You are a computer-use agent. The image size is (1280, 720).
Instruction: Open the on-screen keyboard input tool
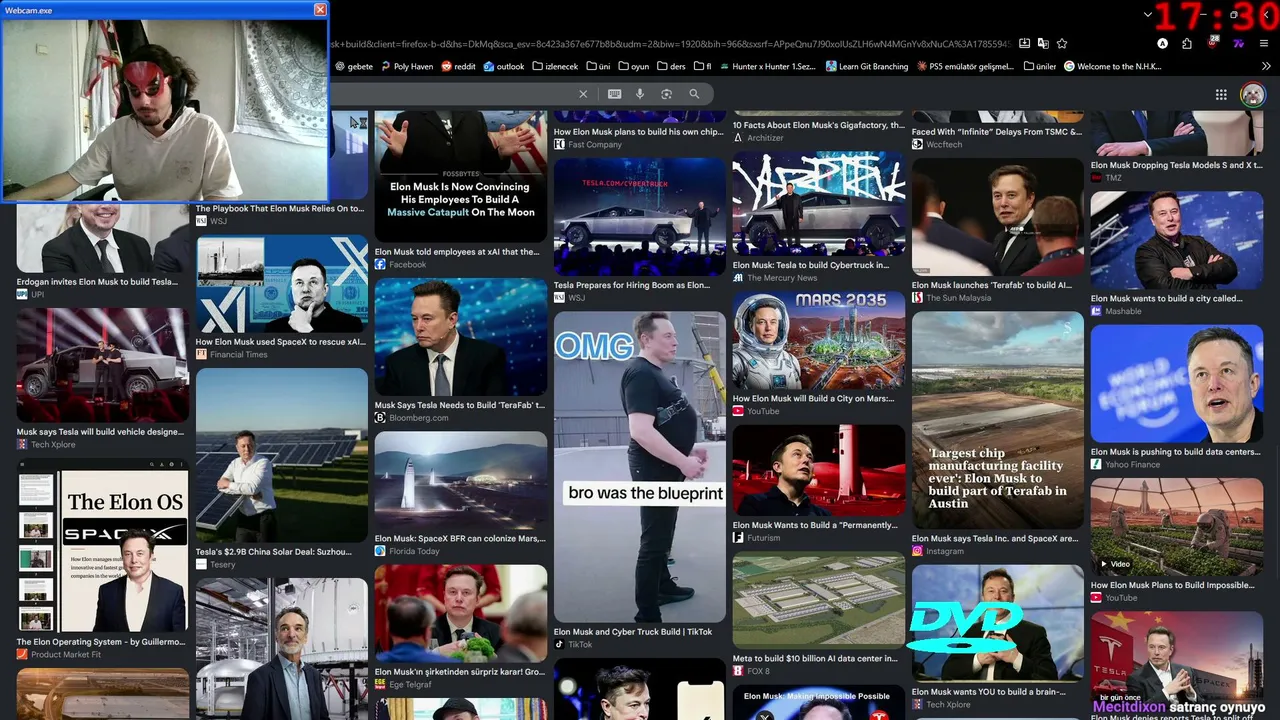614,94
